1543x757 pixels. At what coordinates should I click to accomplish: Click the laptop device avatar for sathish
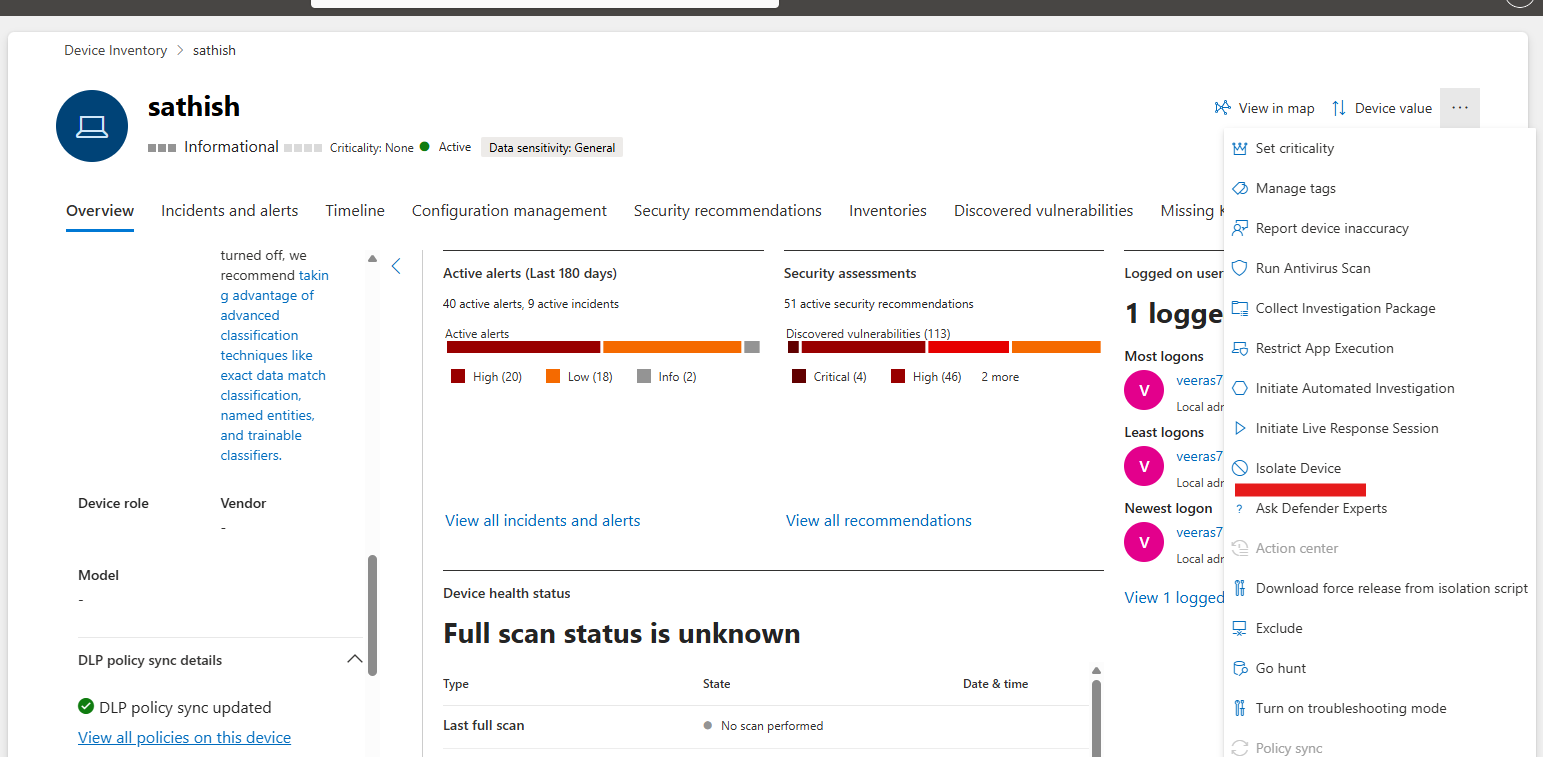(x=92, y=126)
